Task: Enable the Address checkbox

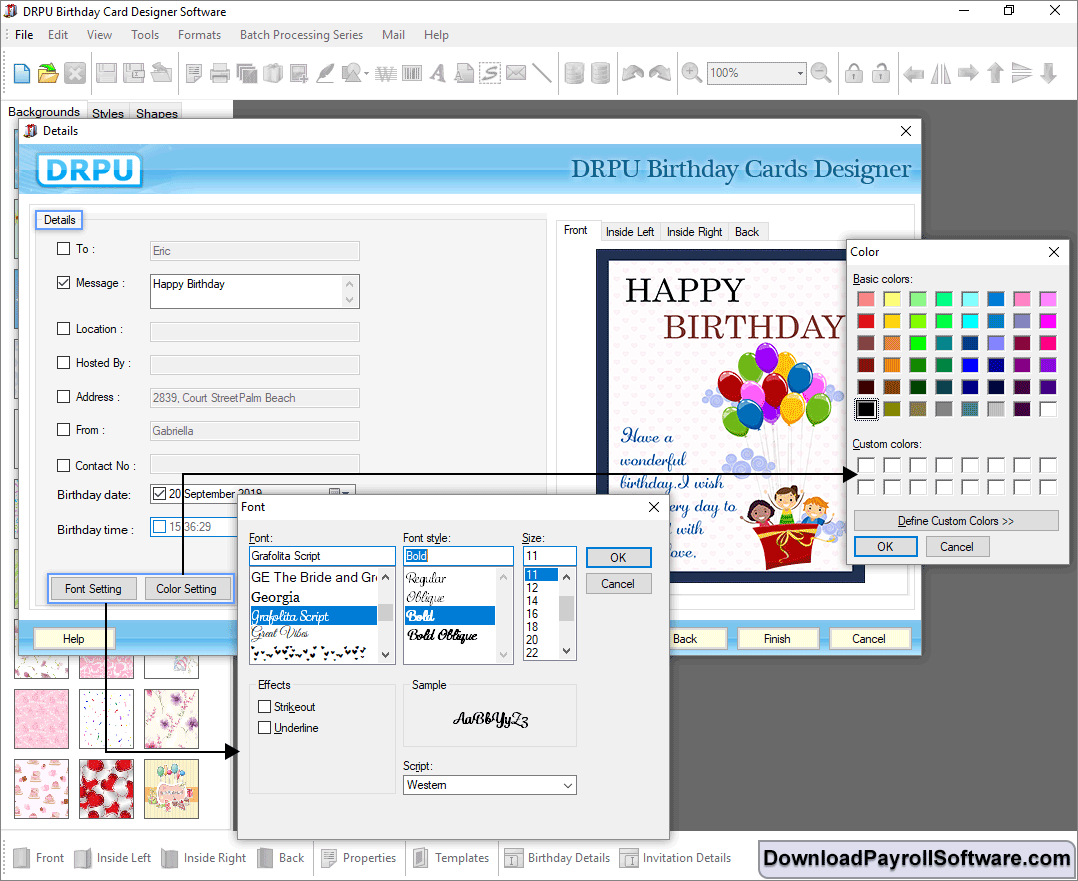Action: tap(63, 397)
